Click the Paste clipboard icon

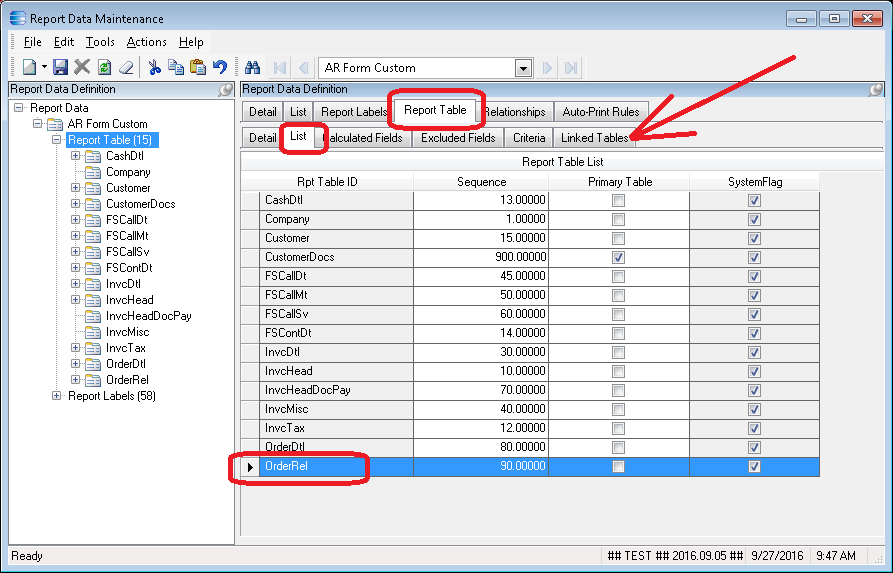(198, 68)
